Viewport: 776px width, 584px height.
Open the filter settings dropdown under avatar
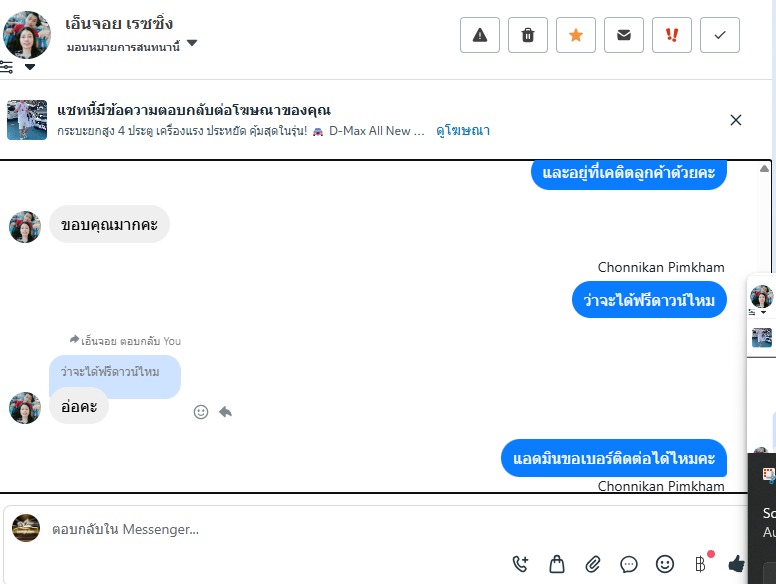[30, 67]
